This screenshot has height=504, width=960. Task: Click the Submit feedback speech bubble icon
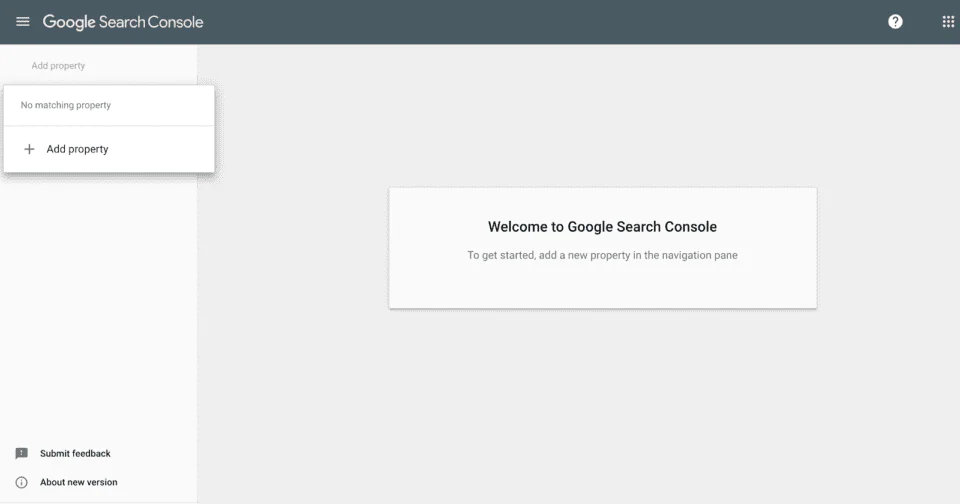(22, 453)
